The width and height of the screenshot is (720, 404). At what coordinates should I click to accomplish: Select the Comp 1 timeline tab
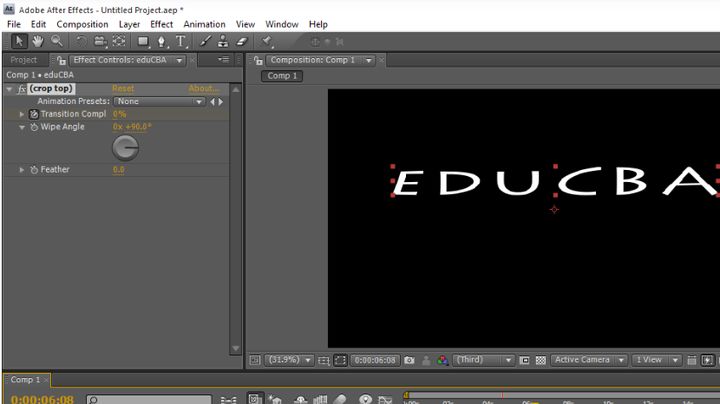[25, 380]
